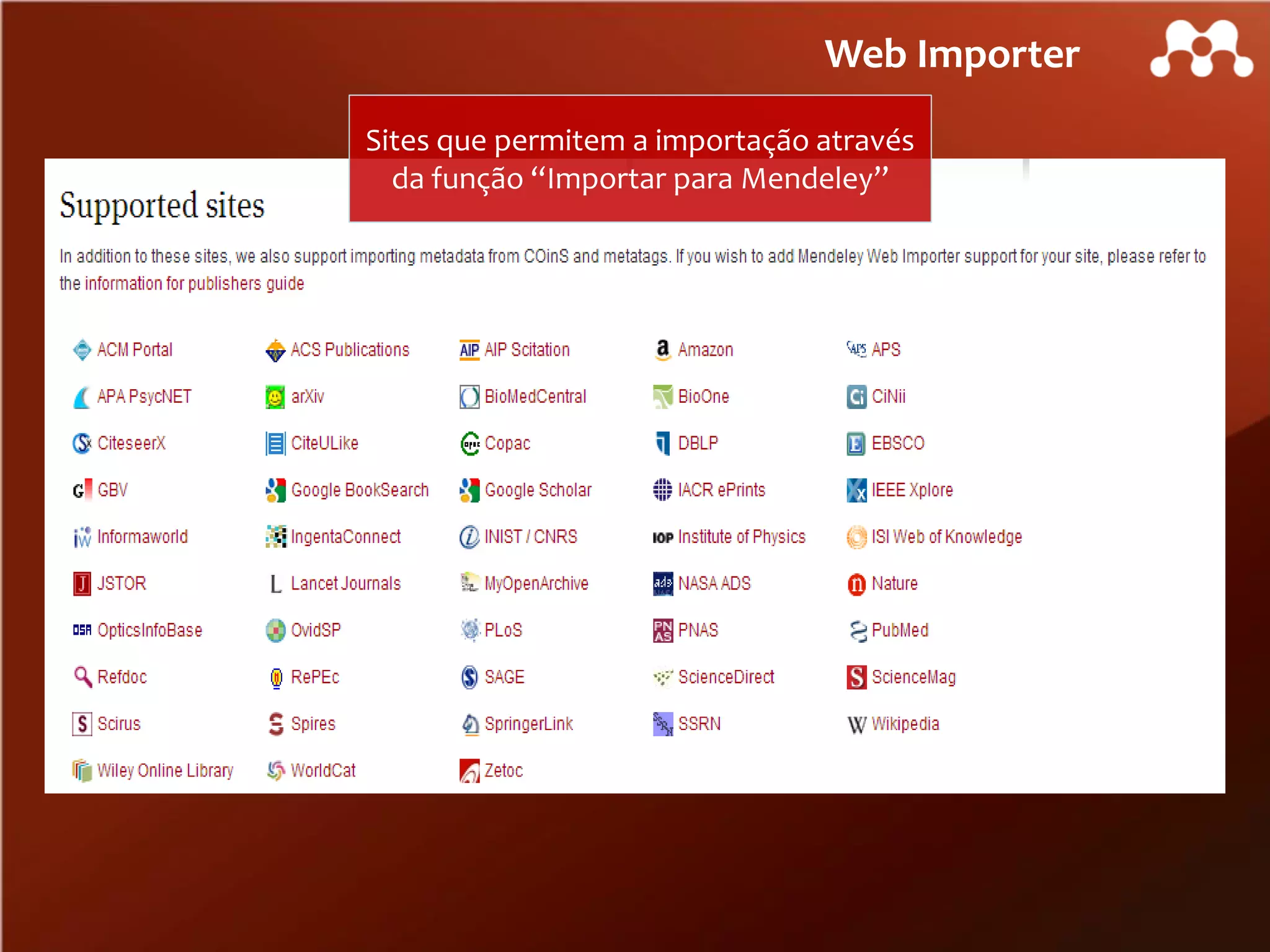Click the BioOne green icon
Image resolution: width=1270 pixels, height=952 pixels.
[x=663, y=397]
